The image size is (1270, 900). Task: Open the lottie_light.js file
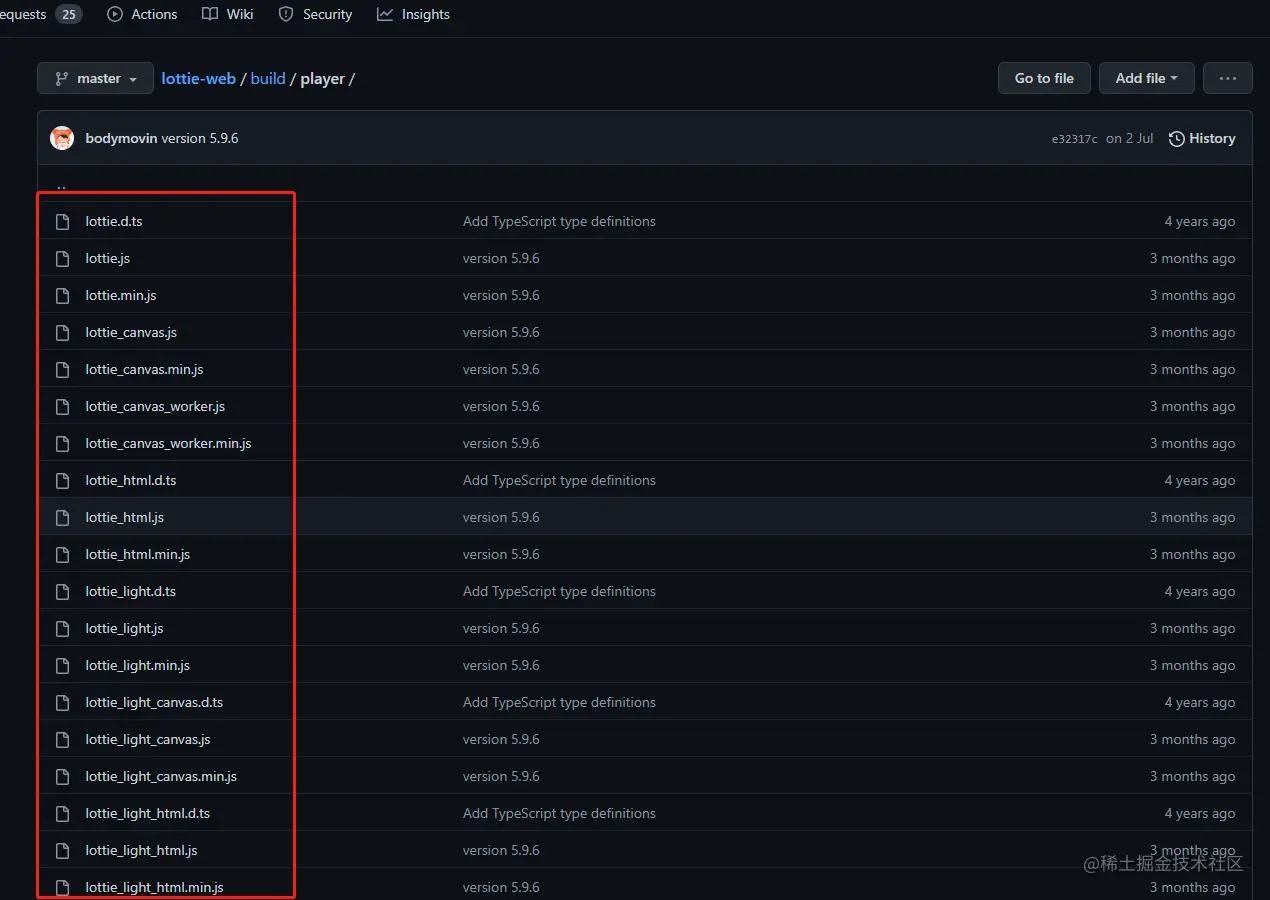click(x=124, y=628)
